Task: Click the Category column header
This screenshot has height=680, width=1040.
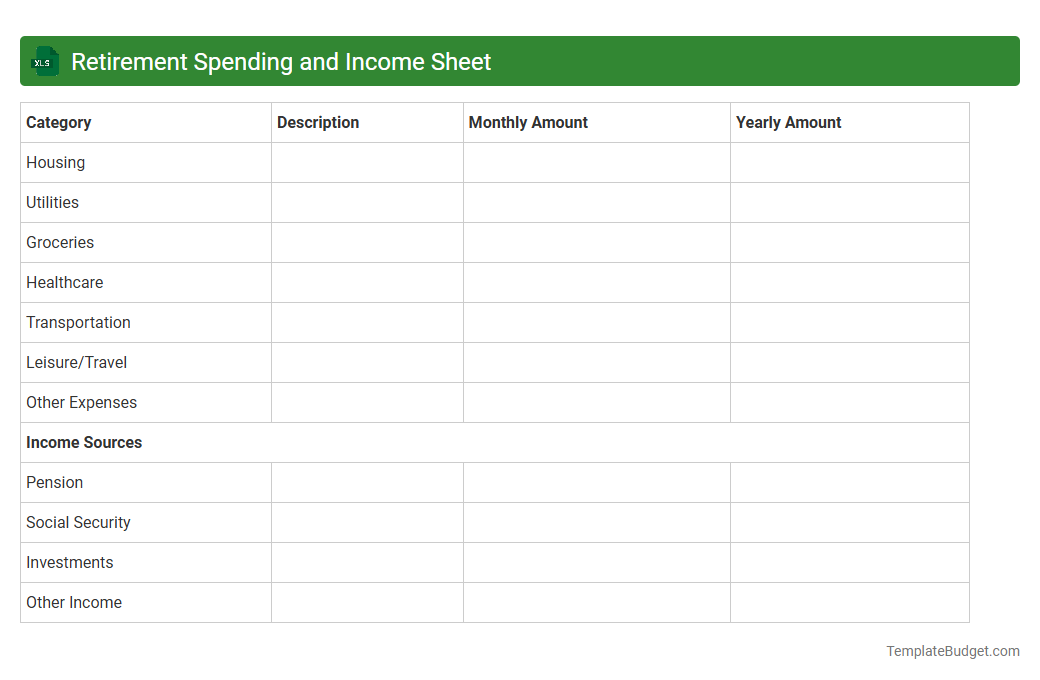Action: coord(58,122)
